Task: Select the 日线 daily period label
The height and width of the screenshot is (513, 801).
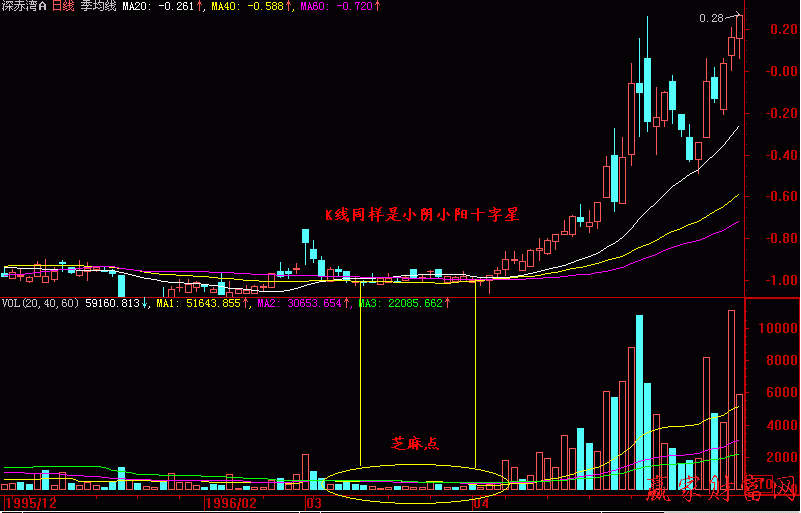Action: tap(63, 6)
